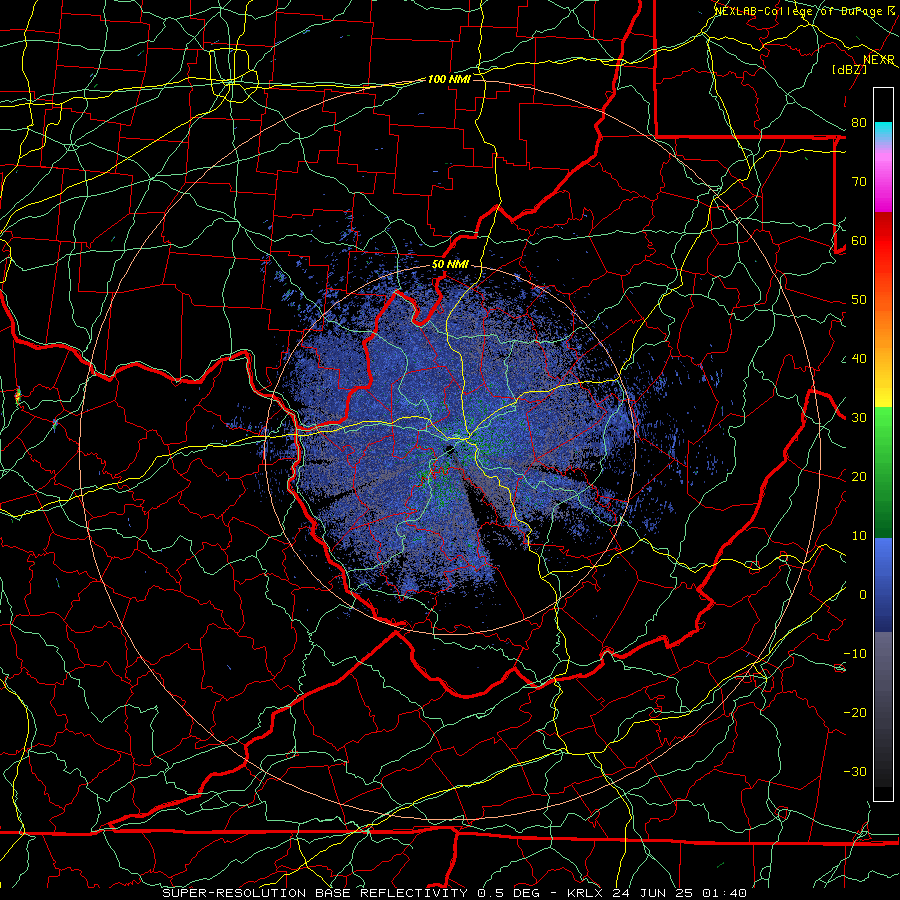Click the -10 value on the dBZ scale
The image size is (900, 900).
coord(855,654)
